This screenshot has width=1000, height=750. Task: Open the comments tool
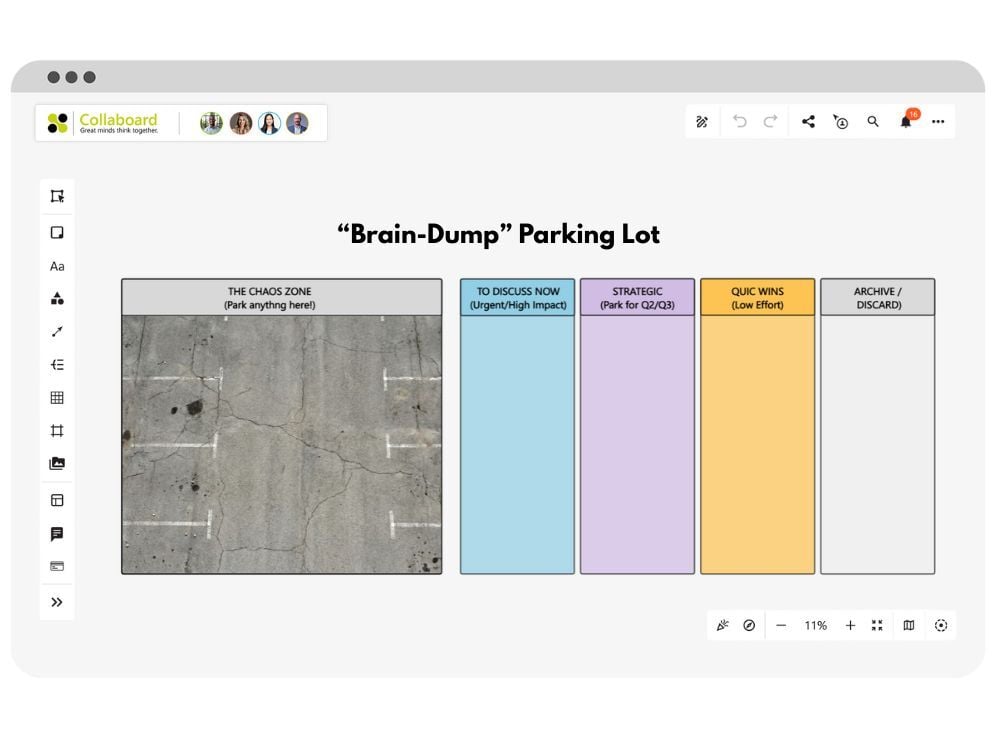[x=57, y=533]
